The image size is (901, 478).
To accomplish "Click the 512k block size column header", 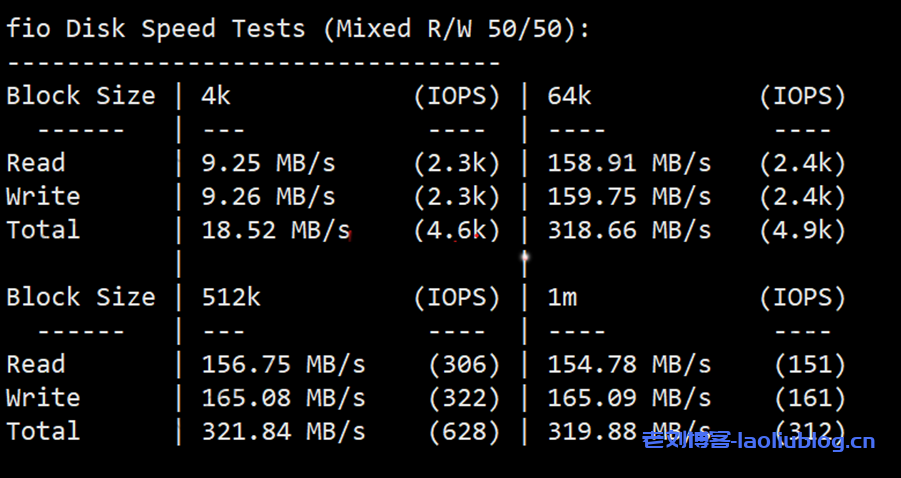I will point(231,297).
